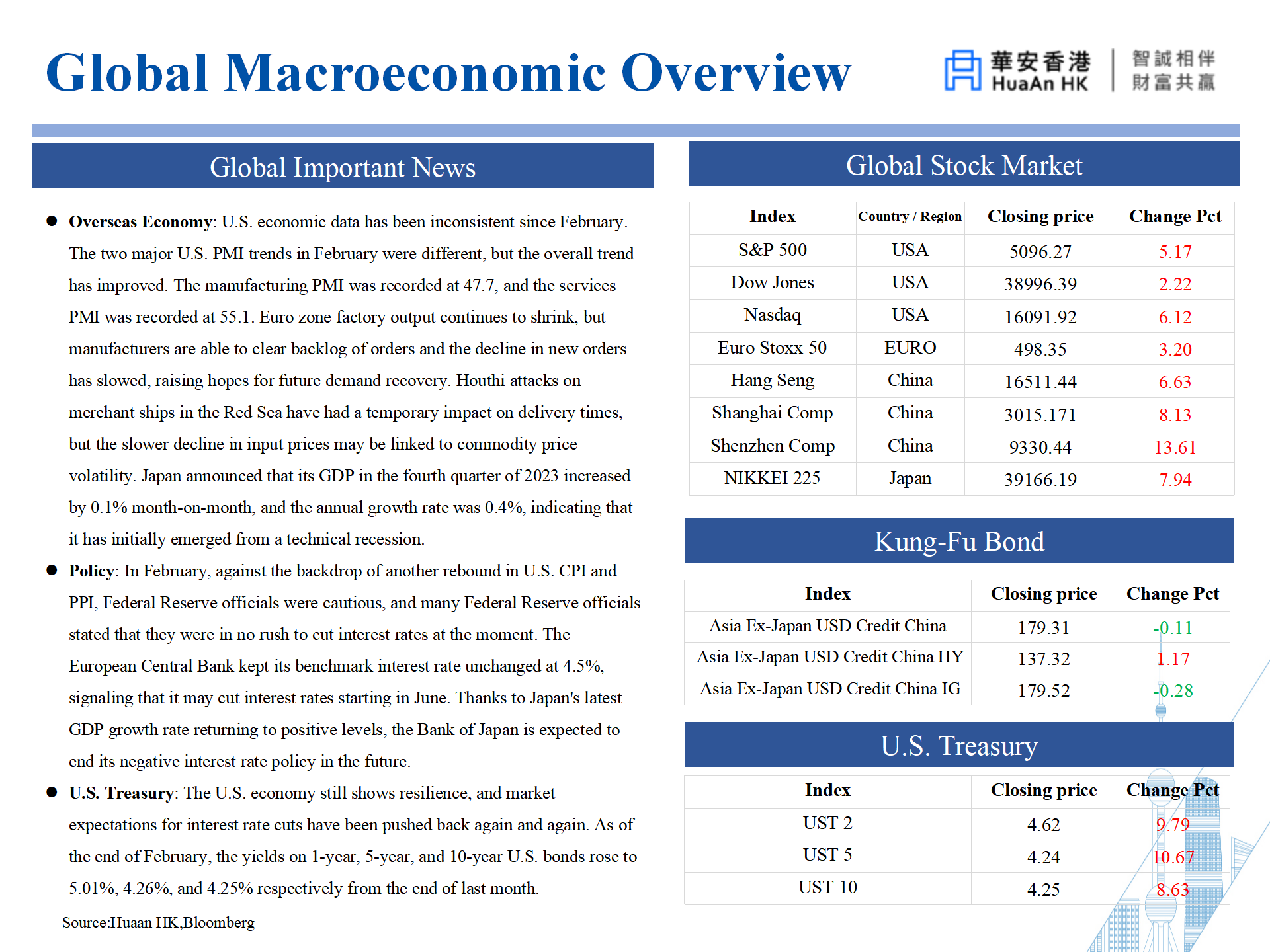
Task: Select the UST 2 index cell
Action: tap(827, 823)
